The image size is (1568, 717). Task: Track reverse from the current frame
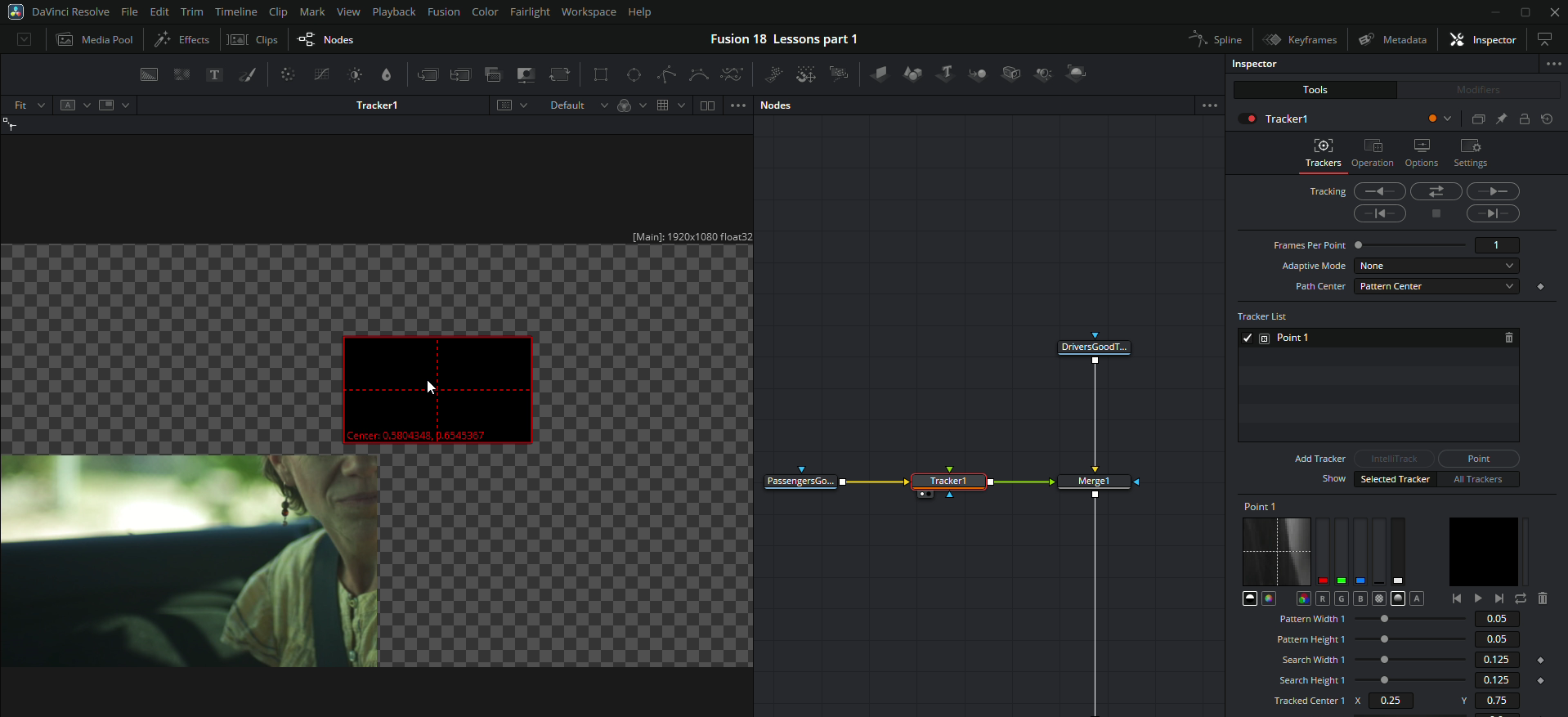pos(1380,191)
